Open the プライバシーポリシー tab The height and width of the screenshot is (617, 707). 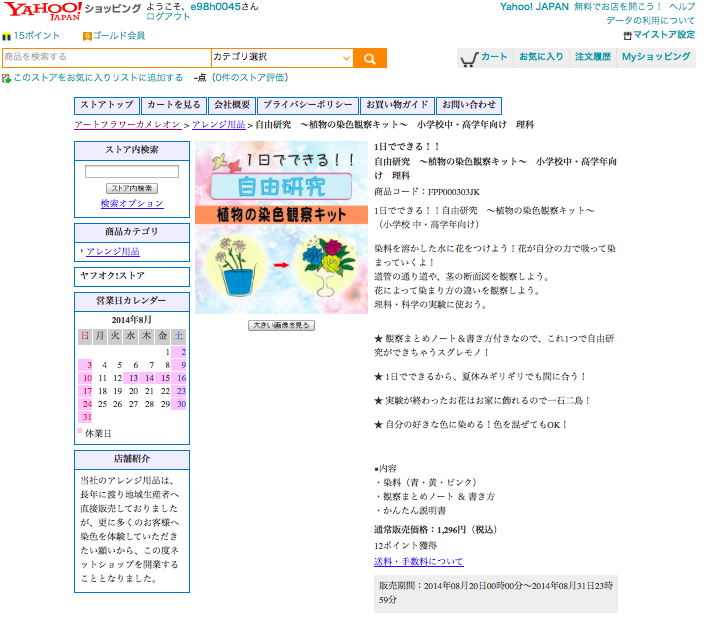click(308, 105)
